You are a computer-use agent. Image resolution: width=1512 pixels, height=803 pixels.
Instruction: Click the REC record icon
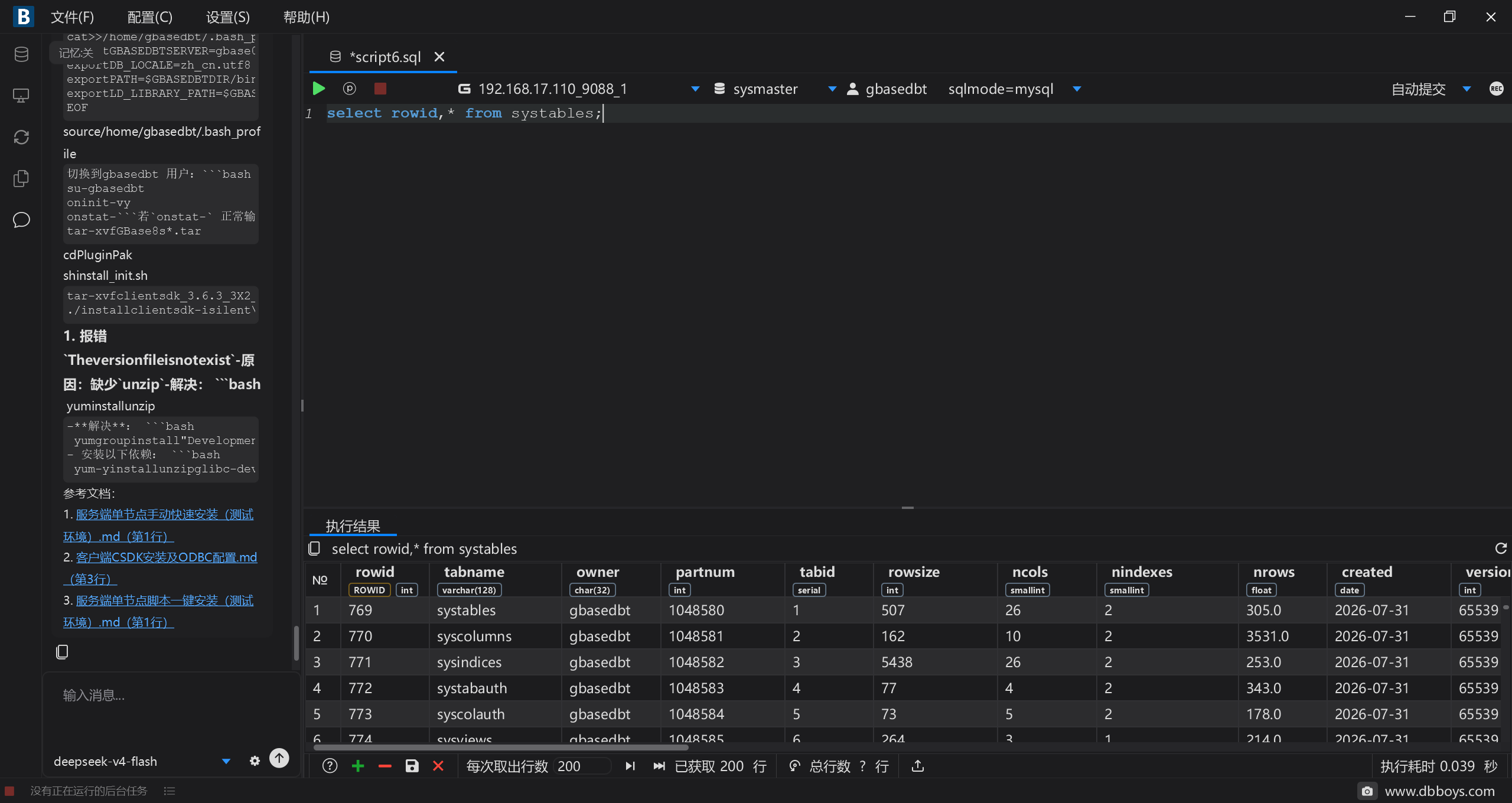coord(1497,89)
